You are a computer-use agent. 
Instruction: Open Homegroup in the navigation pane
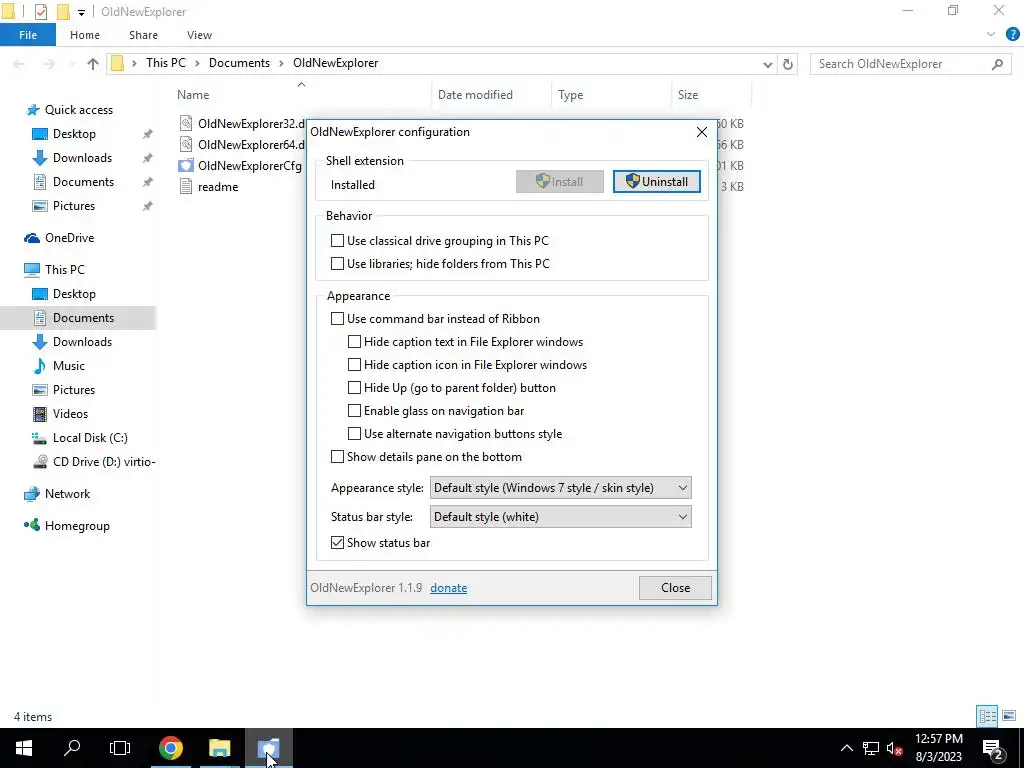click(77, 526)
